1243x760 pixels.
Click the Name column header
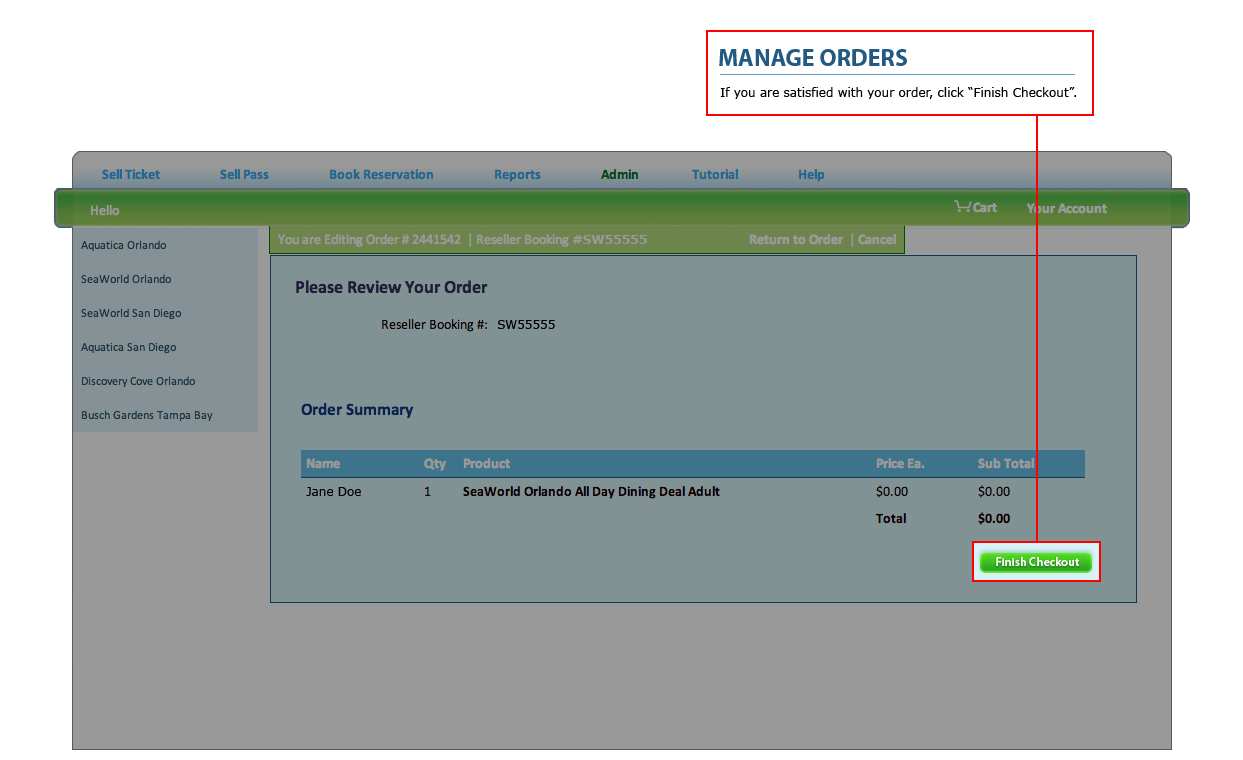pyautogui.click(x=323, y=463)
